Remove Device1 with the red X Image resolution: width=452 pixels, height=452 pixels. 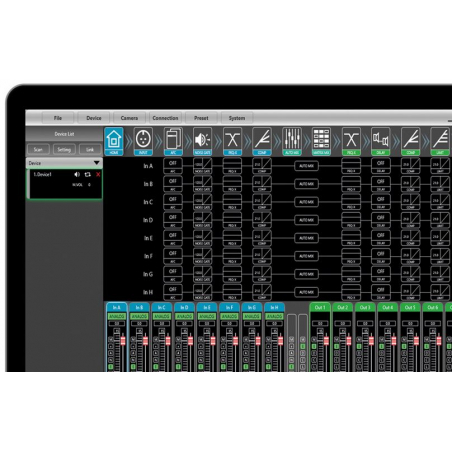98,175
